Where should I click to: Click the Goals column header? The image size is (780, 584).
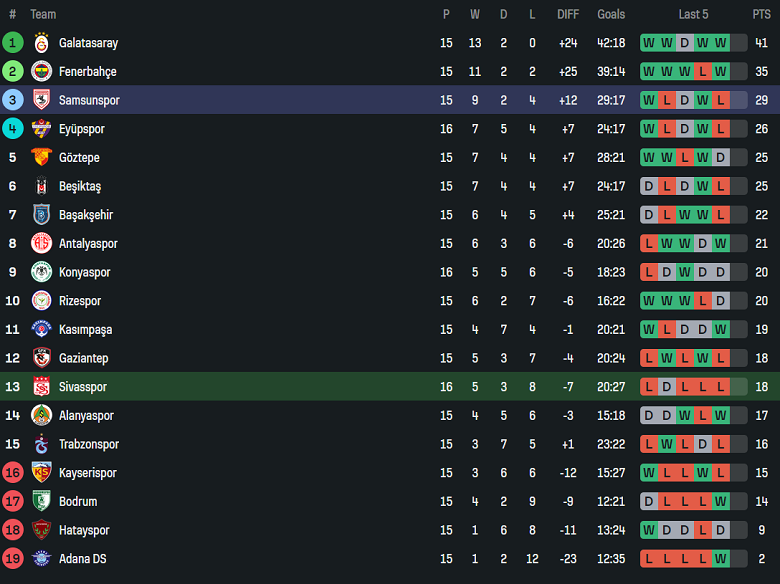[x=611, y=14]
